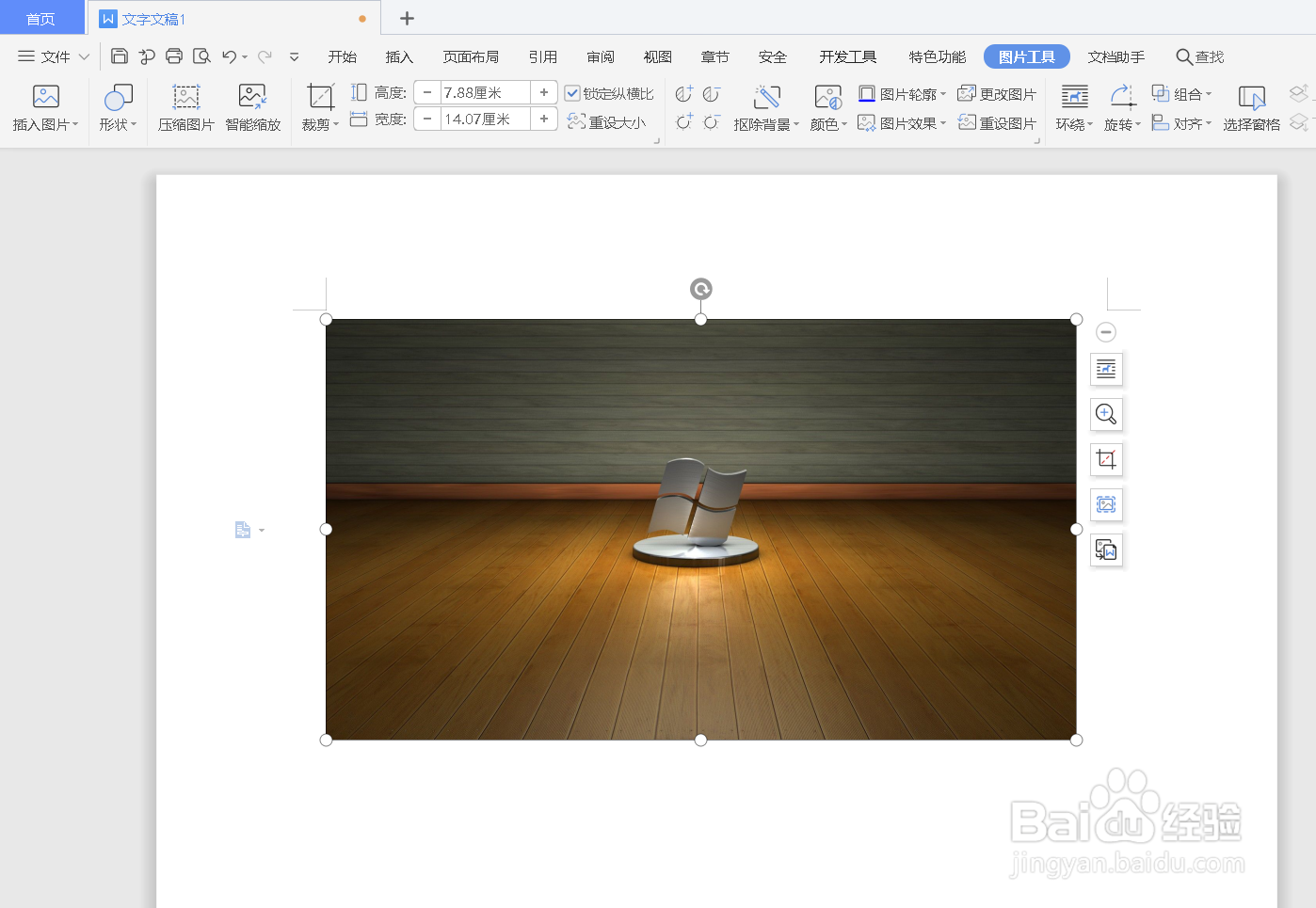Open the Insert Picture tool
This screenshot has width=1316, height=908.
pos(45,108)
